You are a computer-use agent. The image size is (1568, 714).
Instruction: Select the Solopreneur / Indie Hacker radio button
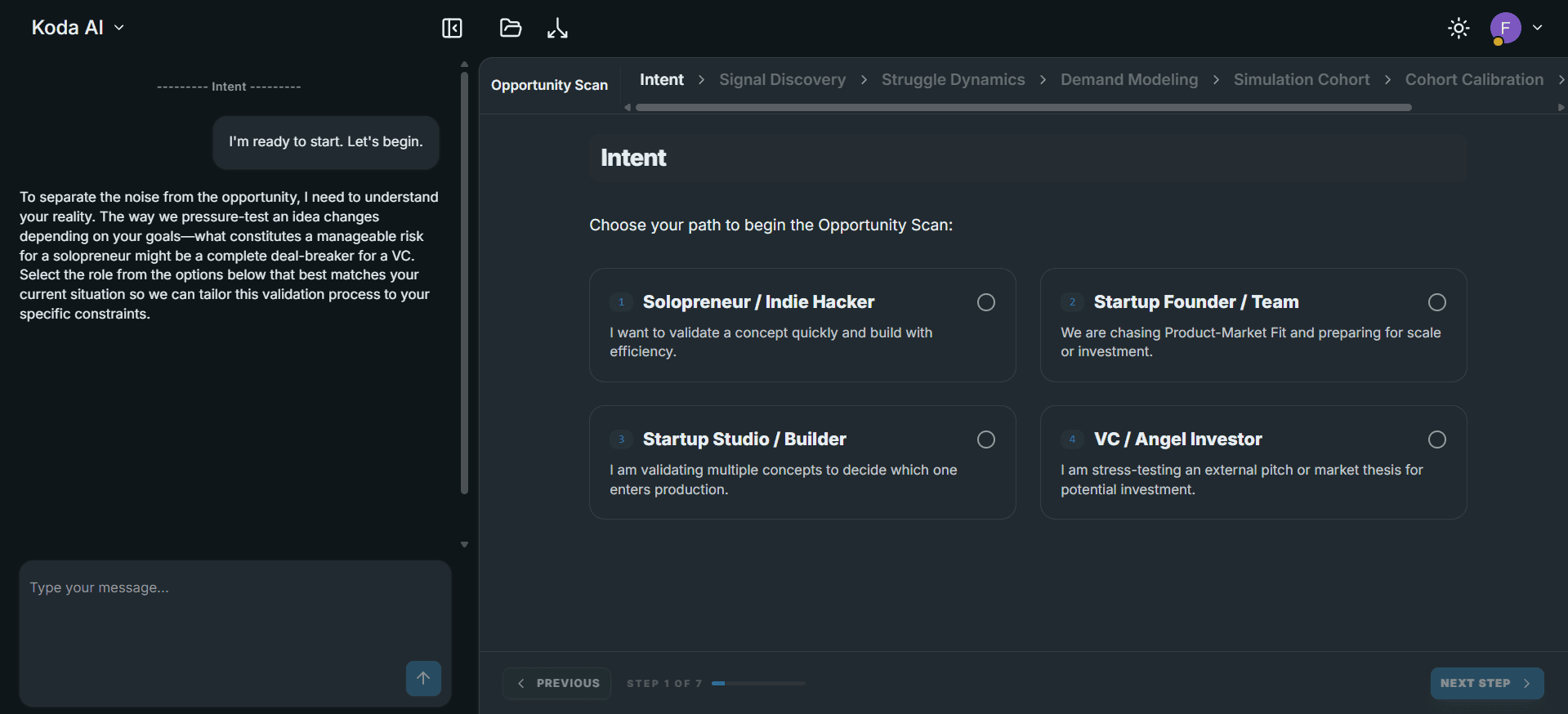pos(986,302)
